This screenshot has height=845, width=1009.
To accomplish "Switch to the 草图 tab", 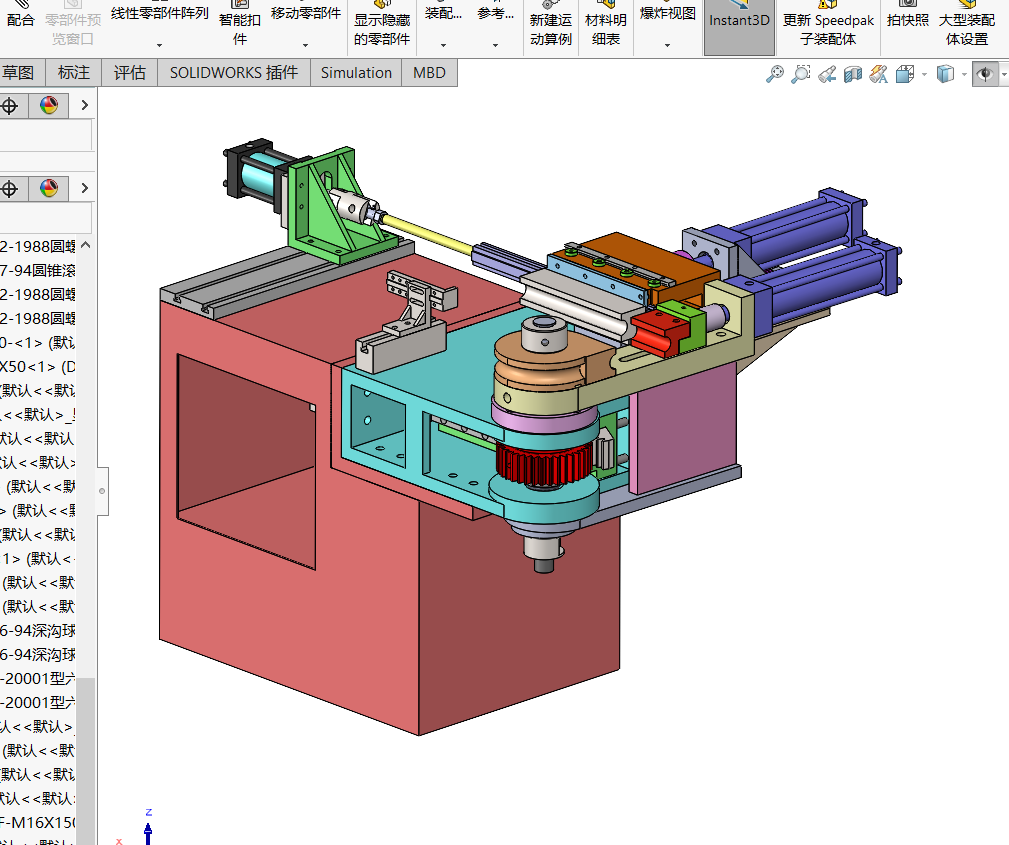I will click(x=18, y=73).
